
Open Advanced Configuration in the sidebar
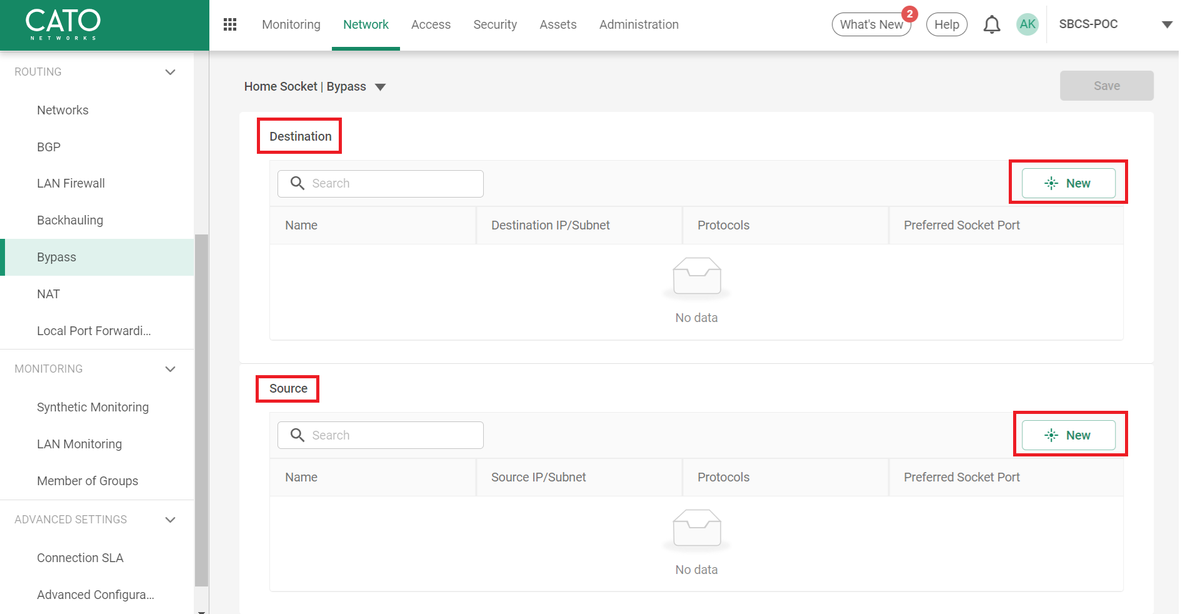pos(97,595)
